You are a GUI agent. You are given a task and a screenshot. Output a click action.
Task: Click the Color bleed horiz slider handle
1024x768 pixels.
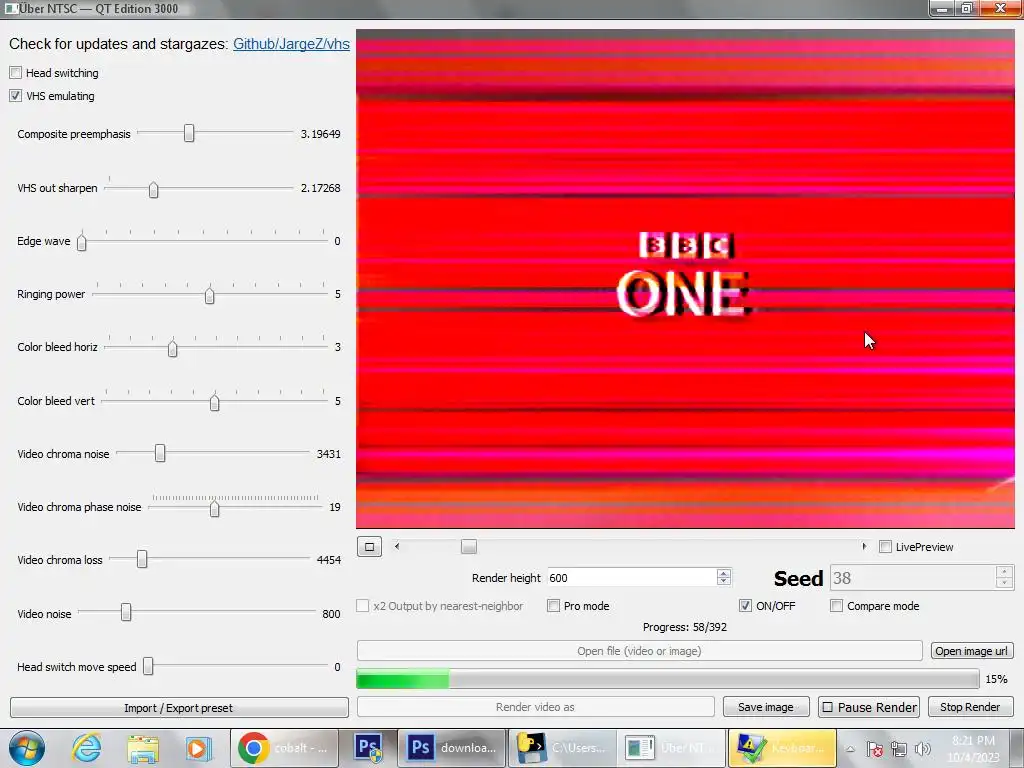172,348
